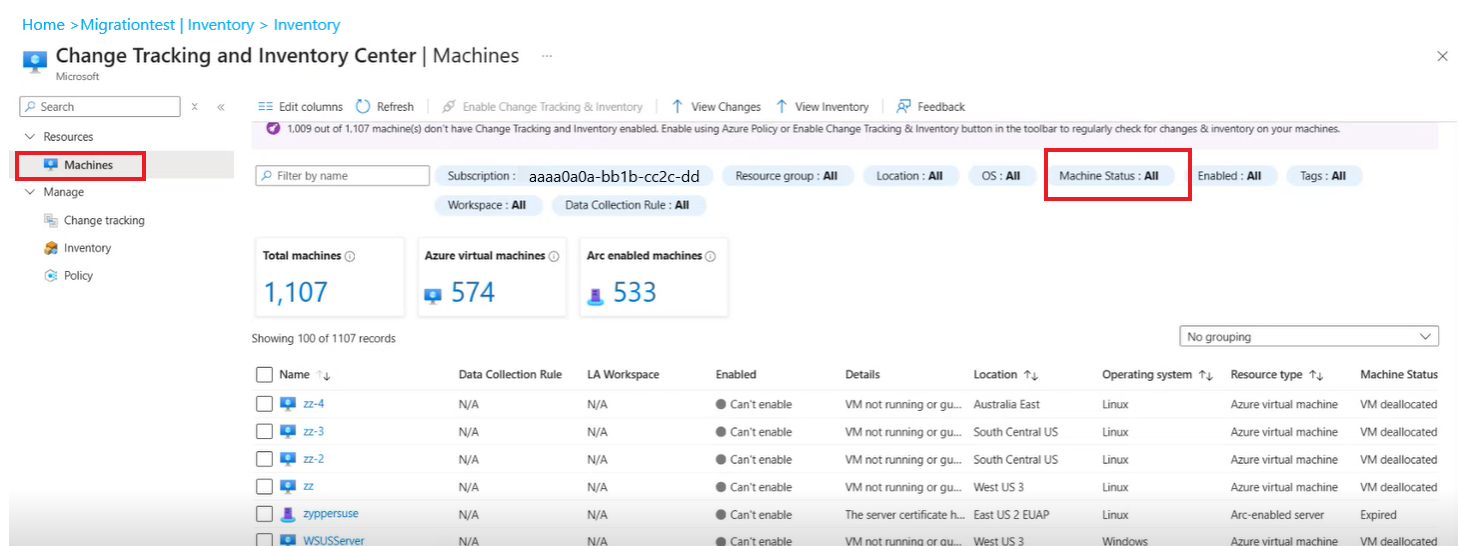Open the Location : All filter
The height and width of the screenshot is (546, 1458).
coord(909,176)
